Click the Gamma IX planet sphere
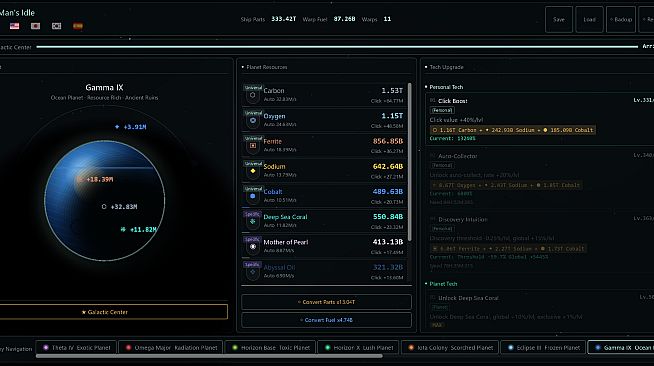This screenshot has height=366, width=654. pos(105,201)
